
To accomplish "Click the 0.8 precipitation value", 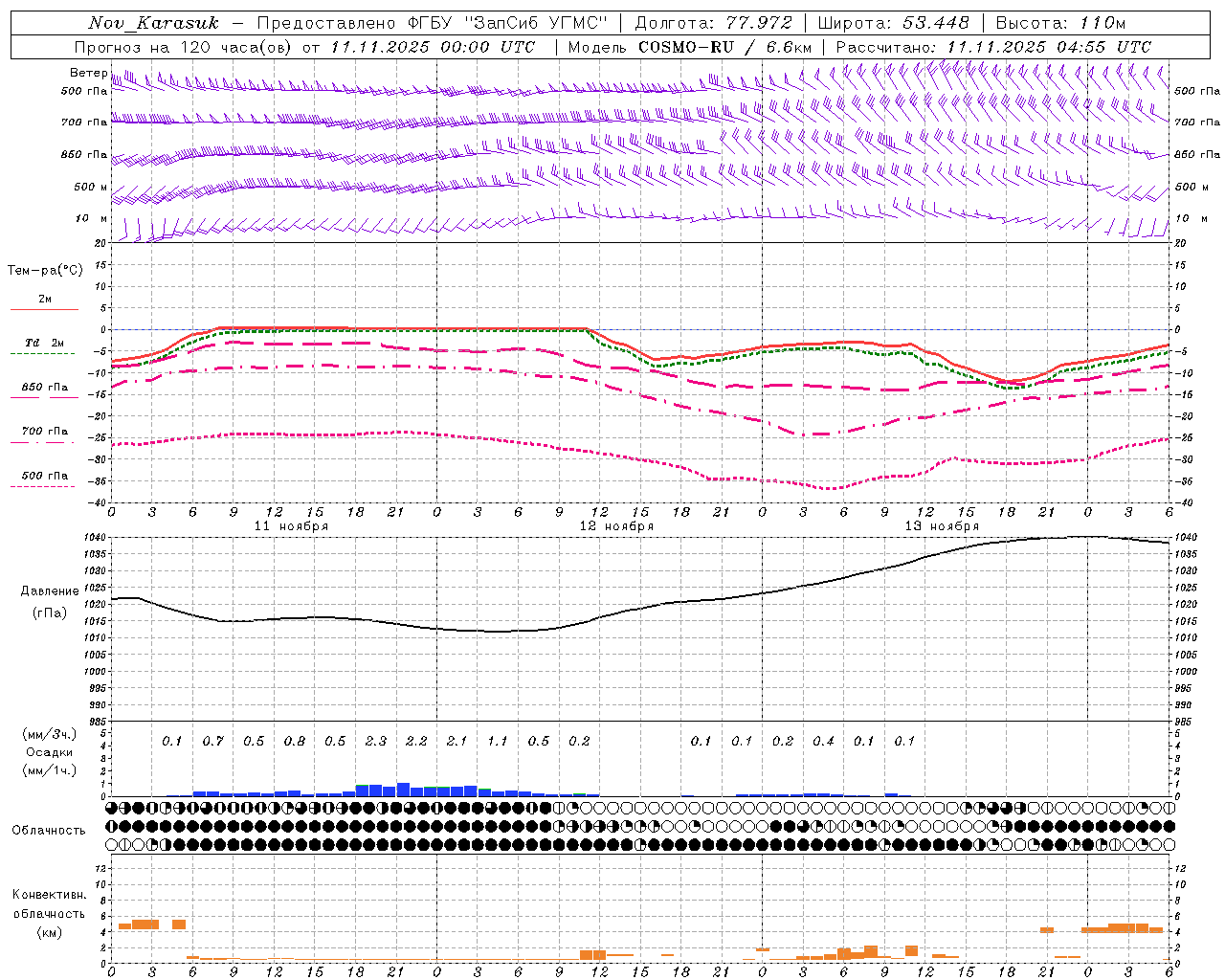I will click(x=294, y=742).
